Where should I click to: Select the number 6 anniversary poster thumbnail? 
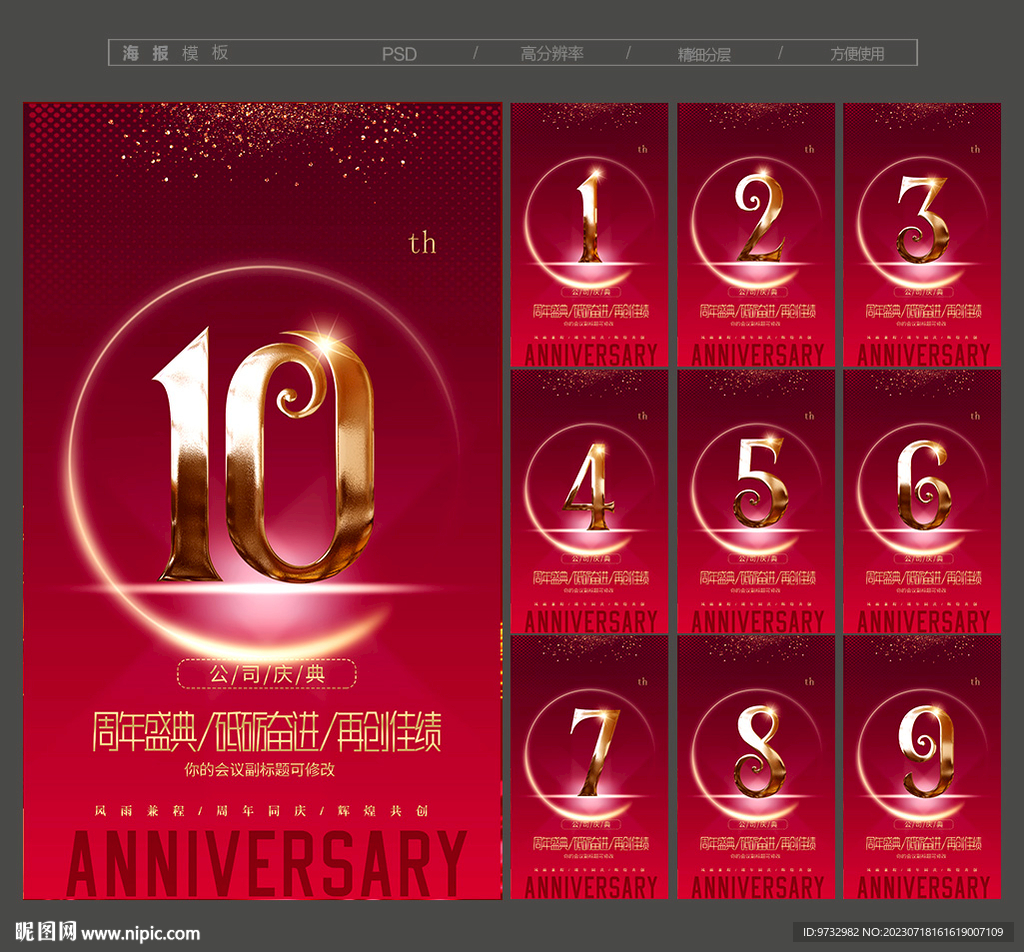(x=922, y=501)
